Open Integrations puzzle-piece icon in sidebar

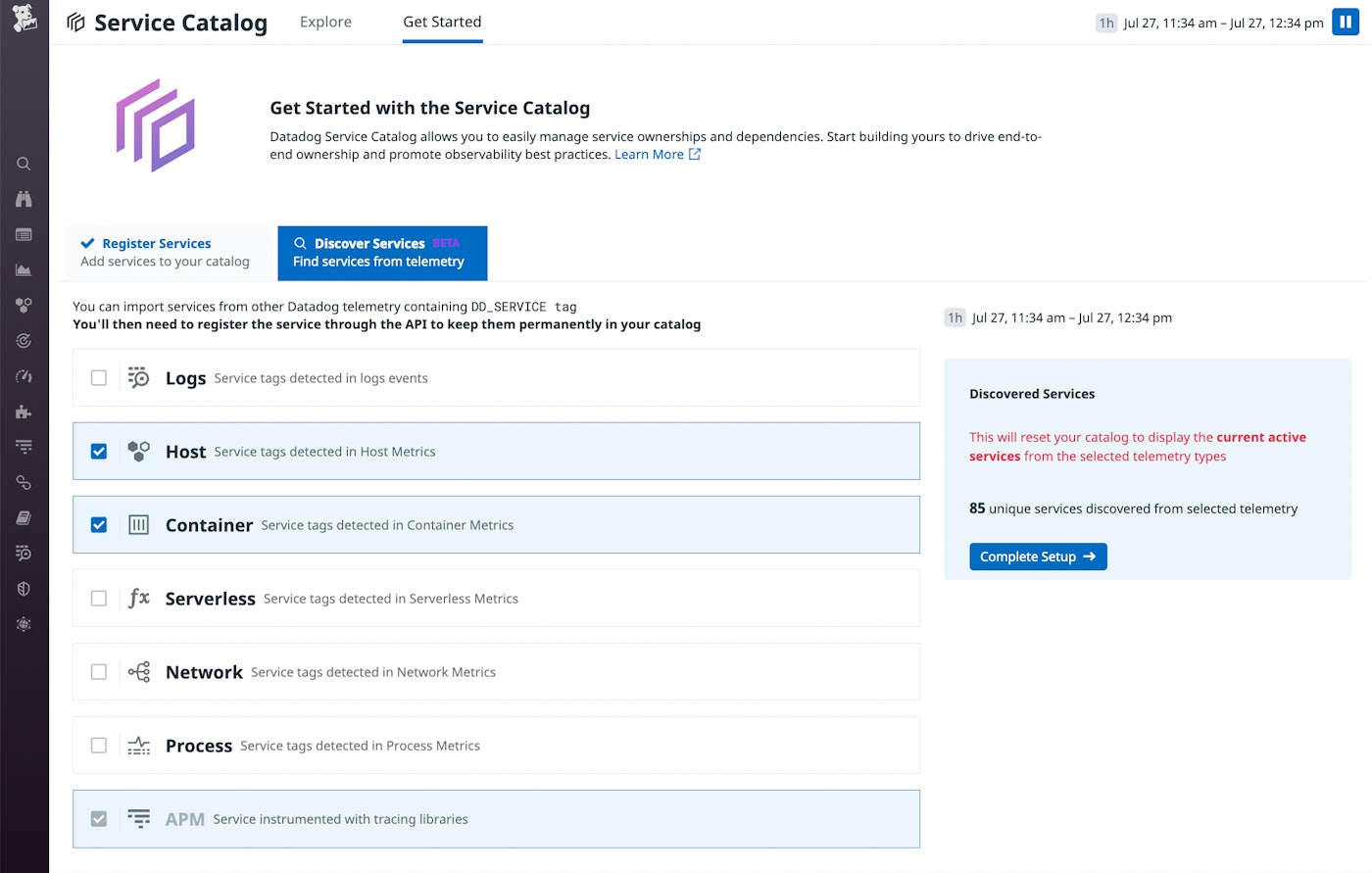pos(24,412)
